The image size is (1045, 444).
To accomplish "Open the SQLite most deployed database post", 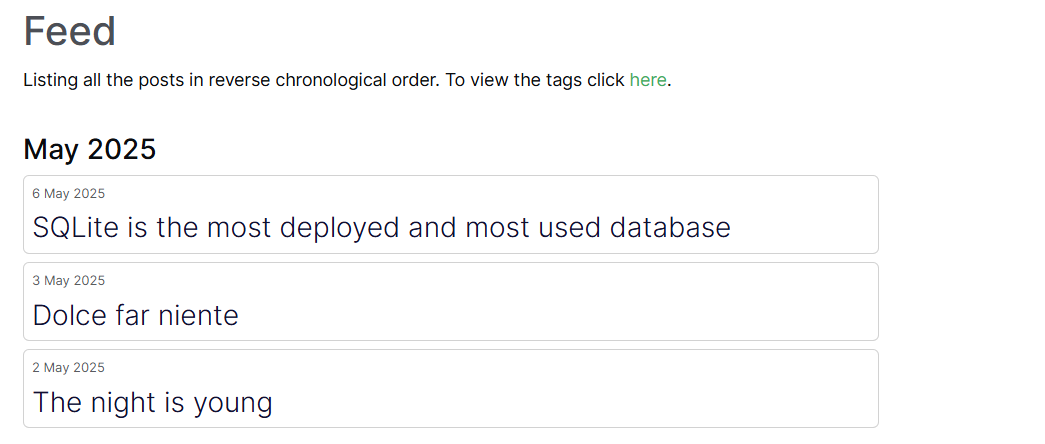I will tap(380, 228).
